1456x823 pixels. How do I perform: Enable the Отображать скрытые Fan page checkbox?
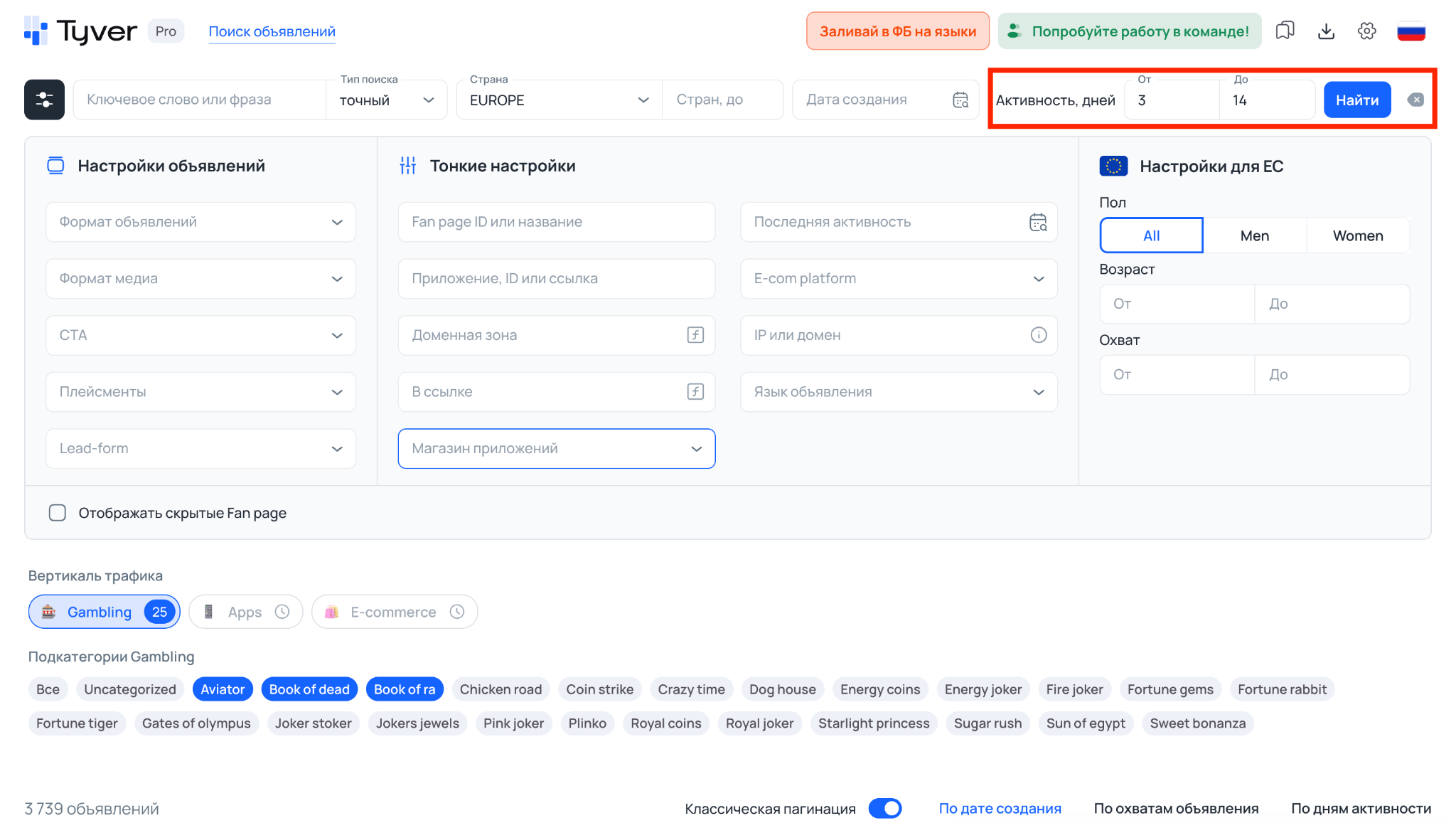[58, 512]
